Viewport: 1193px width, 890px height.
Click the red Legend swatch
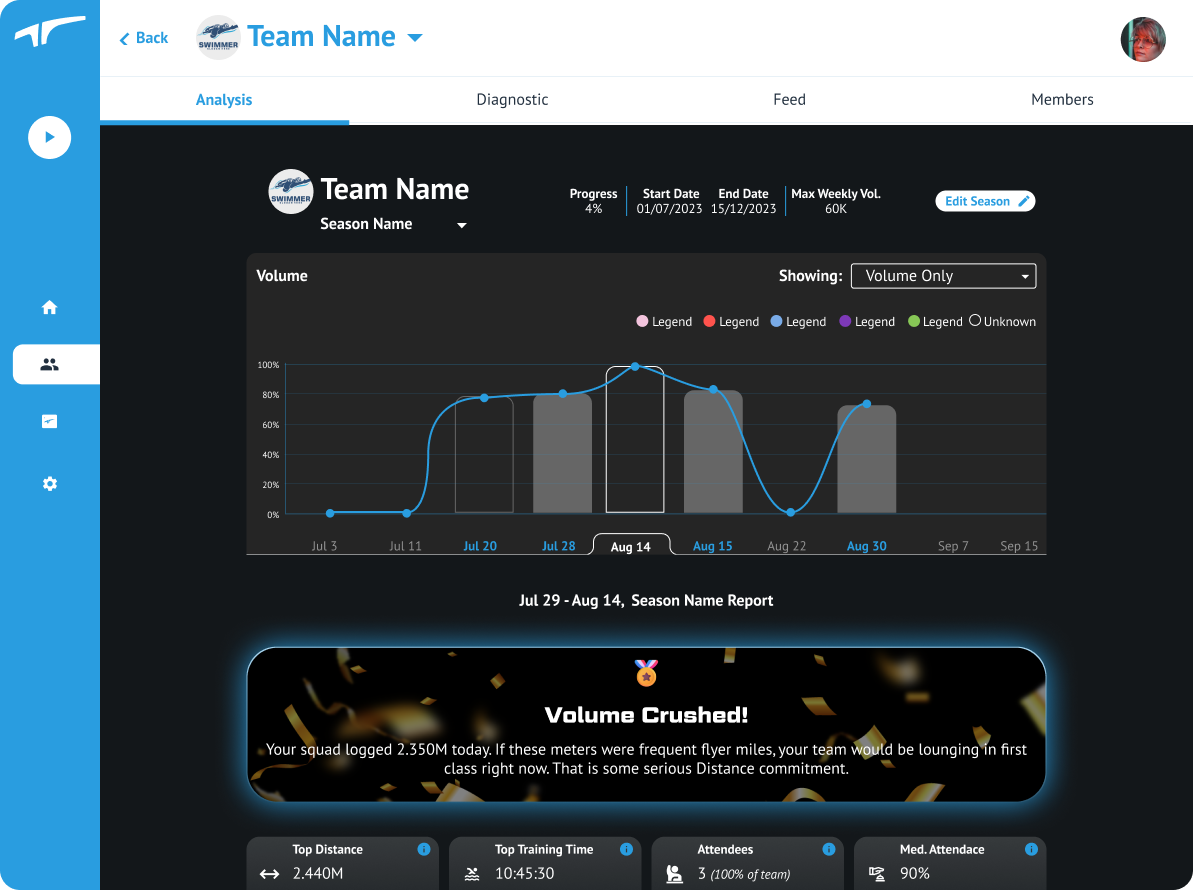pos(709,321)
